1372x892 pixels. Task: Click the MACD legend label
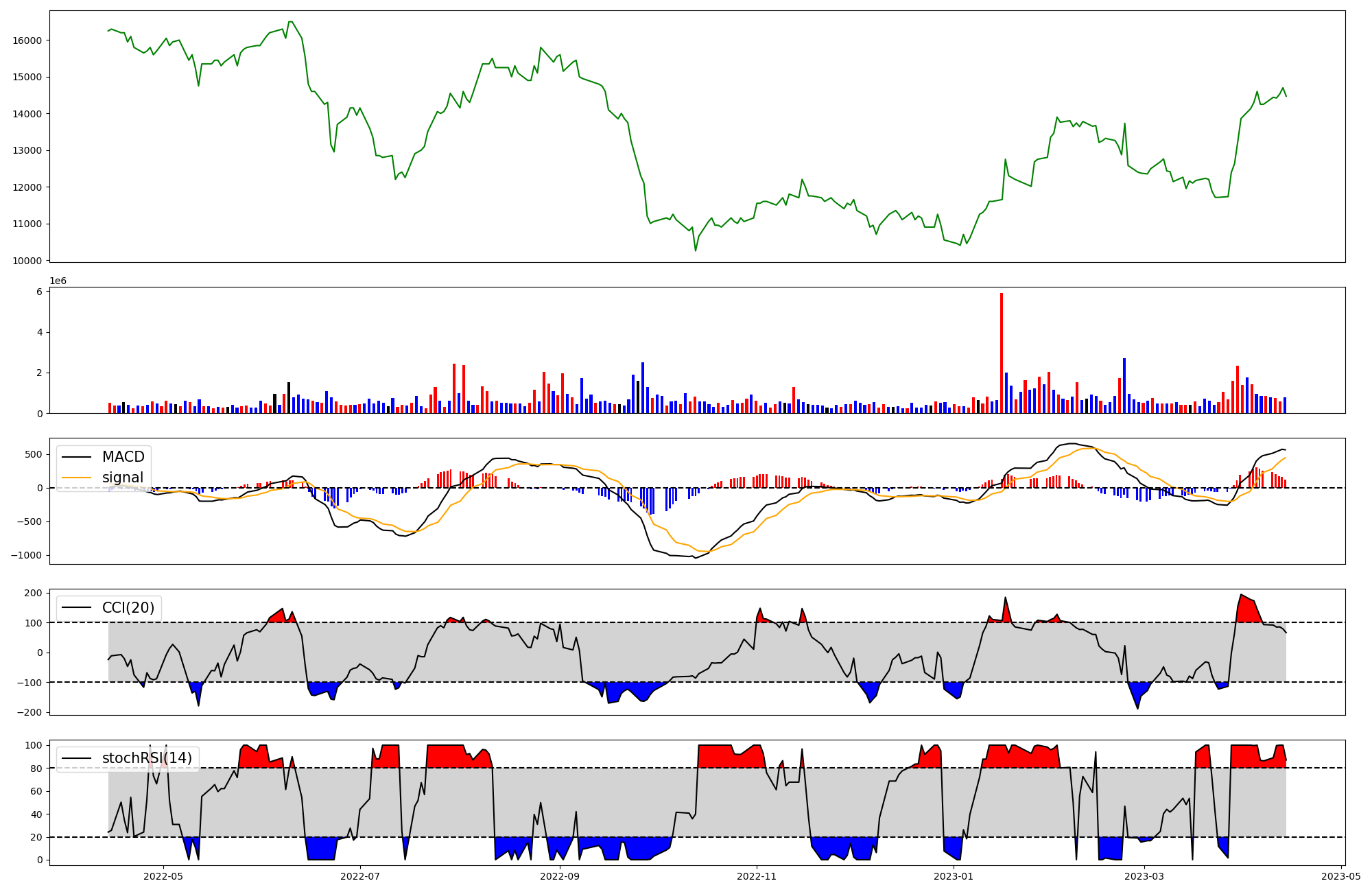click(123, 457)
